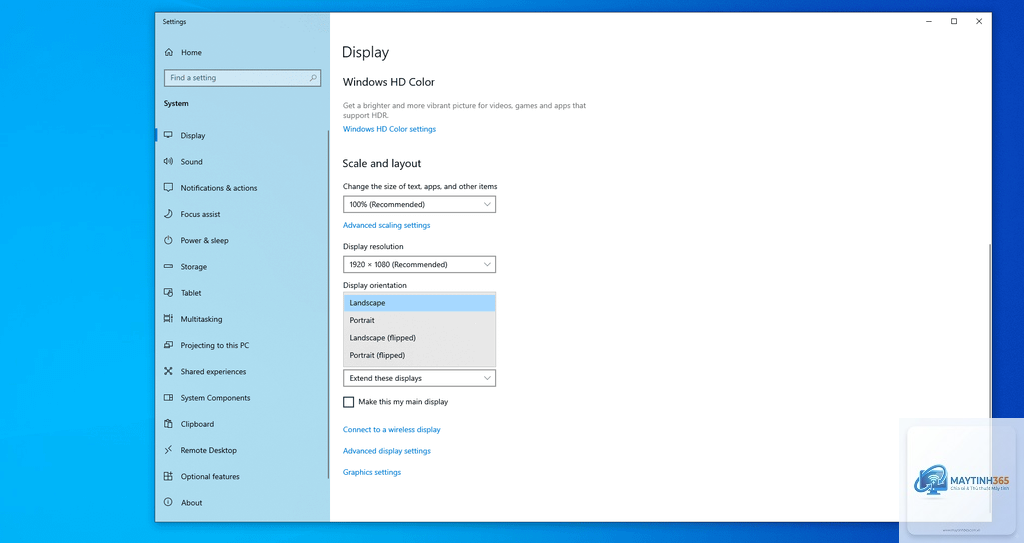Focus the Find a setting search box
The width and height of the screenshot is (1024, 543).
(242, 78)
